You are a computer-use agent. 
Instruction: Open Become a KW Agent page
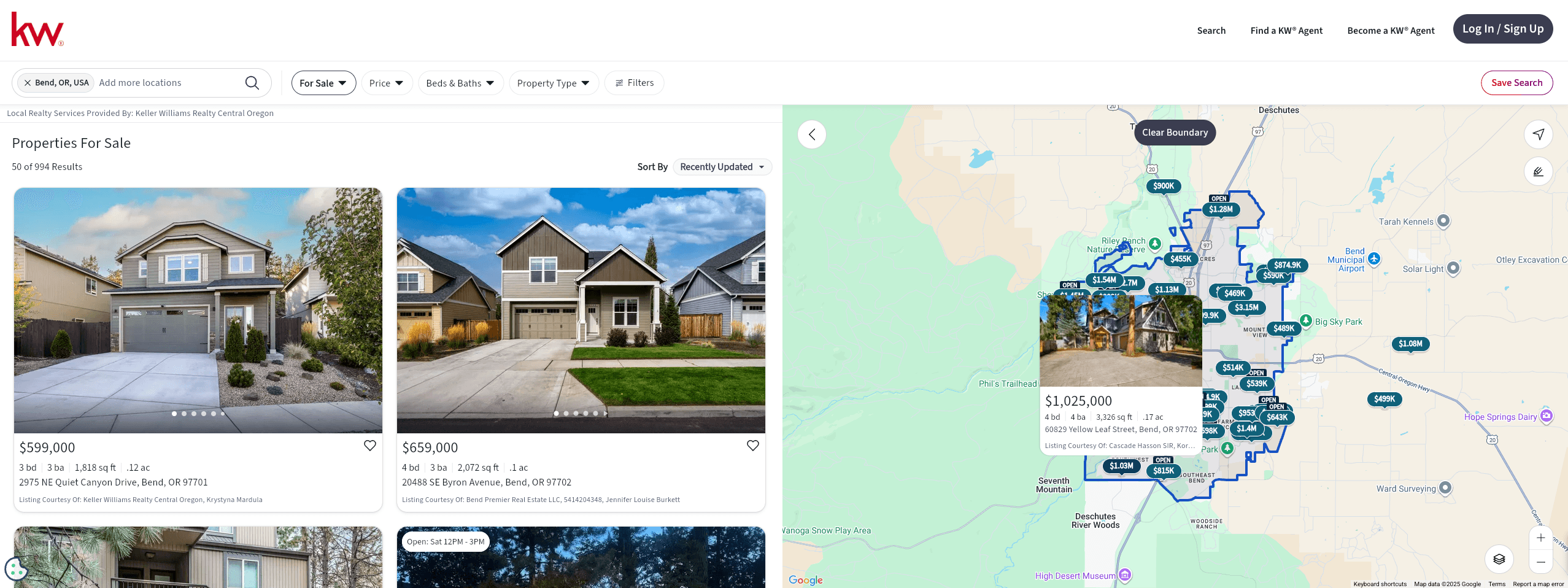pyautogui.click(x=1391, y=31)
